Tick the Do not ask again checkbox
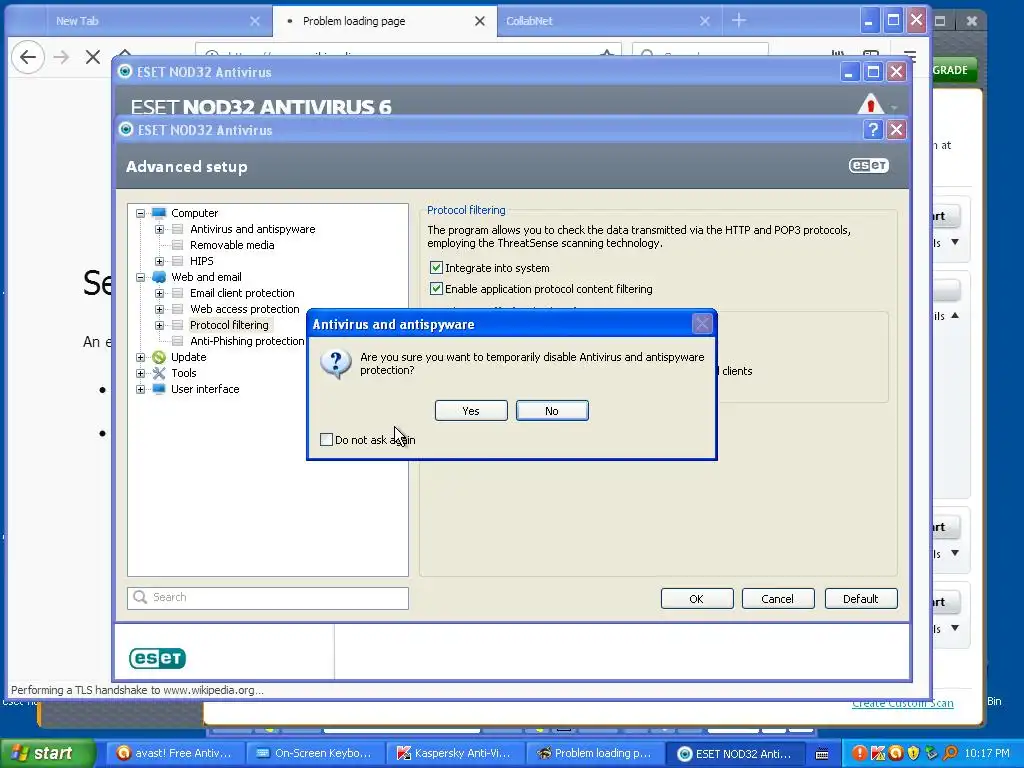Image resolution: width=1024 pixels, height=768 pixels. pyautogui.click(x=327, y=440)
